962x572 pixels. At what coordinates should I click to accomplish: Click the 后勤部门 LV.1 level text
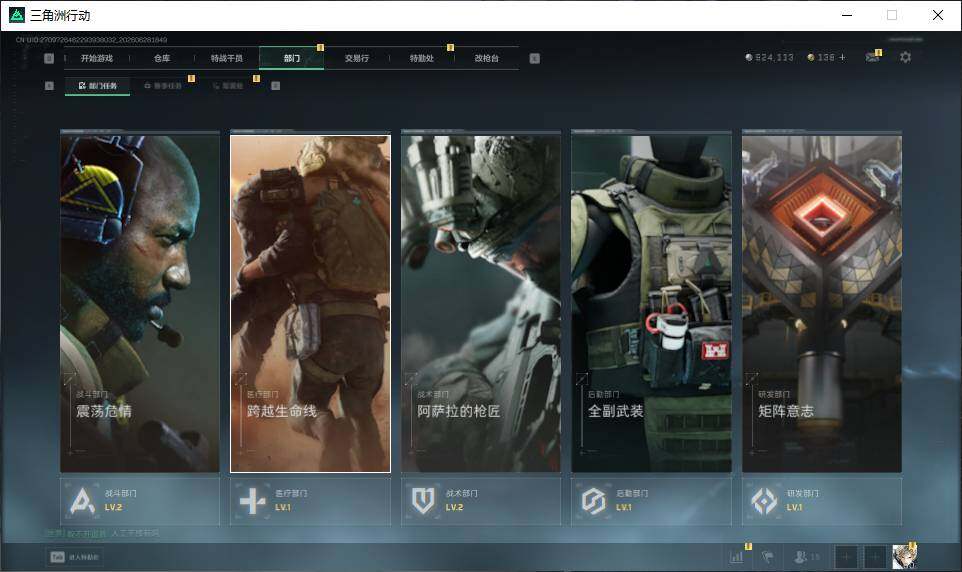point(624,508)
